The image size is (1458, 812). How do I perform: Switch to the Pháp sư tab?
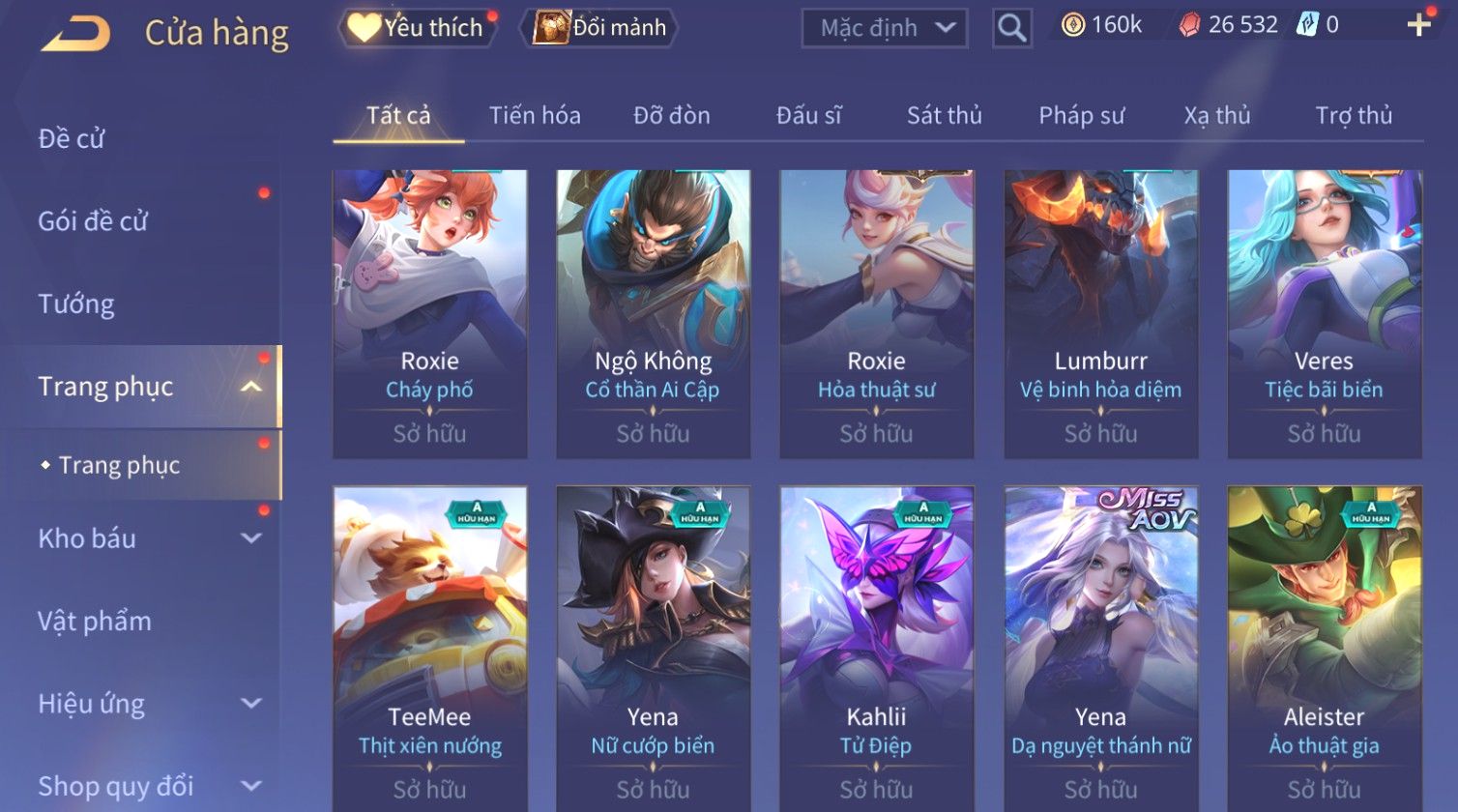coord(1081,116)
